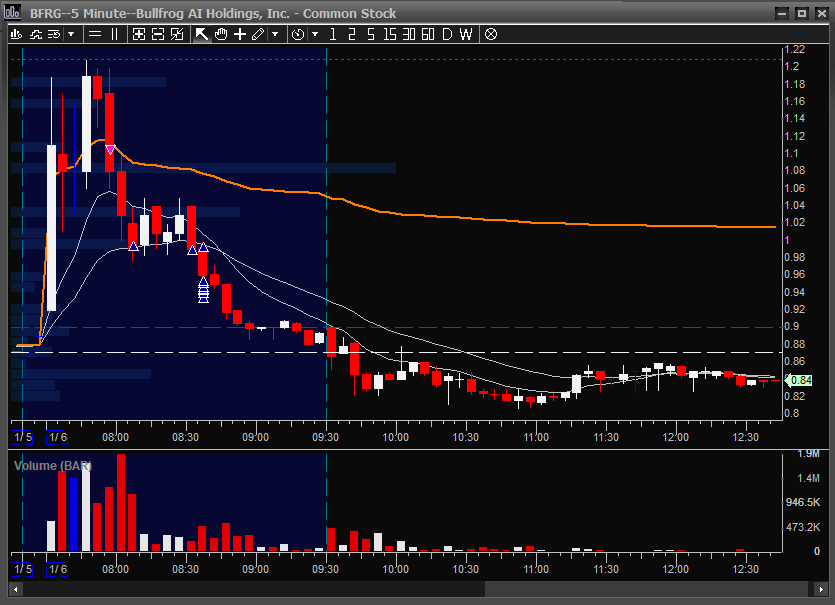Click the pink down-triangle trade marker
Screen dimensions: 835x605
[110, 150]
